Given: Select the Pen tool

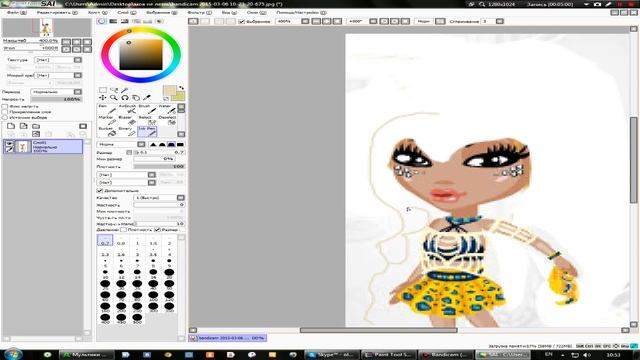Looking at the screenshot, I should 107,109.
